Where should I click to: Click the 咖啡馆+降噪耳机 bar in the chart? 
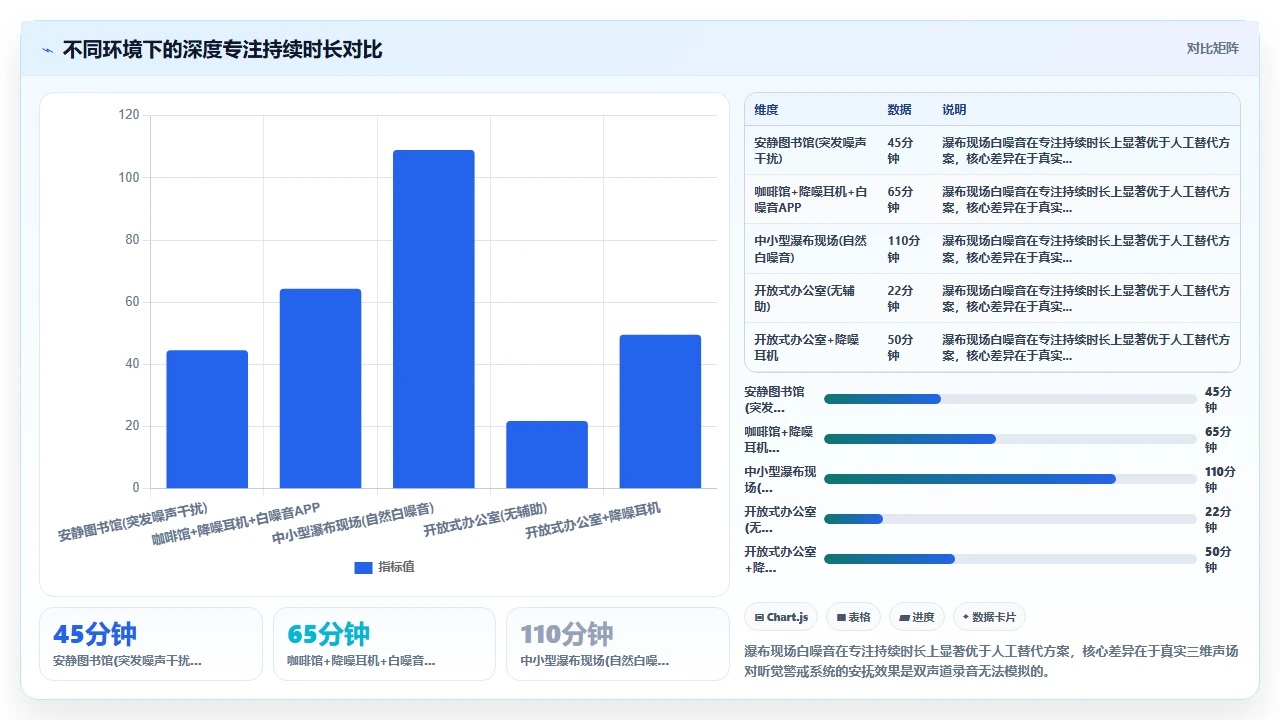[x=320, y=388]
